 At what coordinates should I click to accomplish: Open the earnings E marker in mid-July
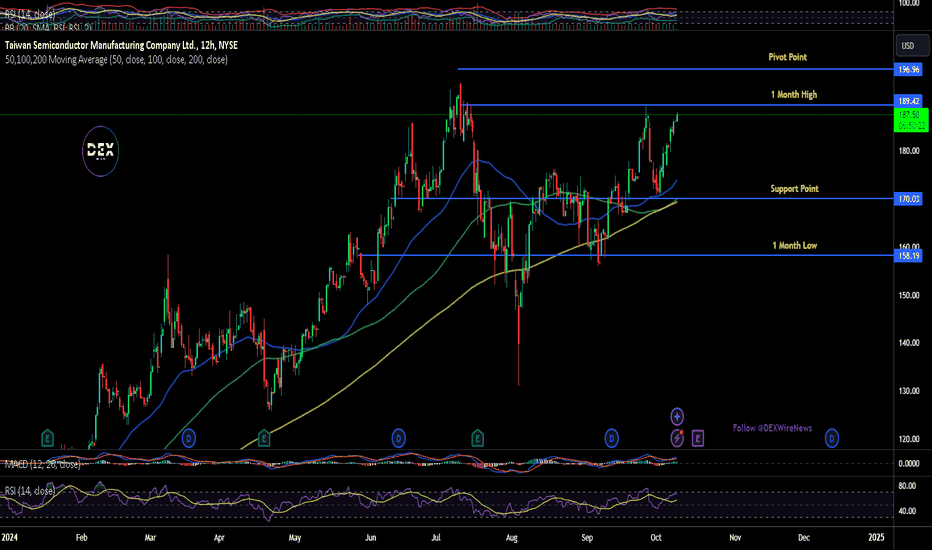[x=477, y=439]
